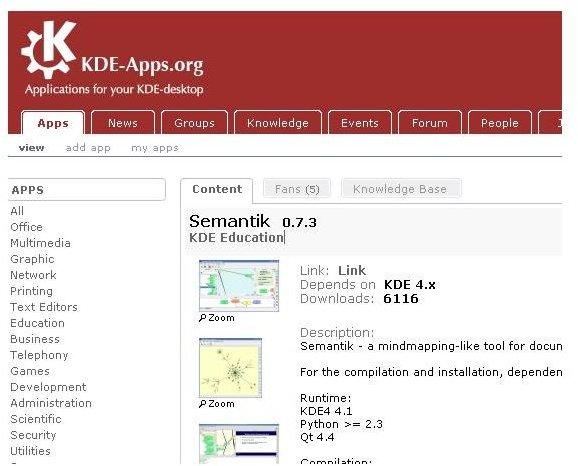Image resolution: width=578 pixels, height=466 pixels.
Task: Open the yellow mindmap thumbnail
Action: [230, 368]
